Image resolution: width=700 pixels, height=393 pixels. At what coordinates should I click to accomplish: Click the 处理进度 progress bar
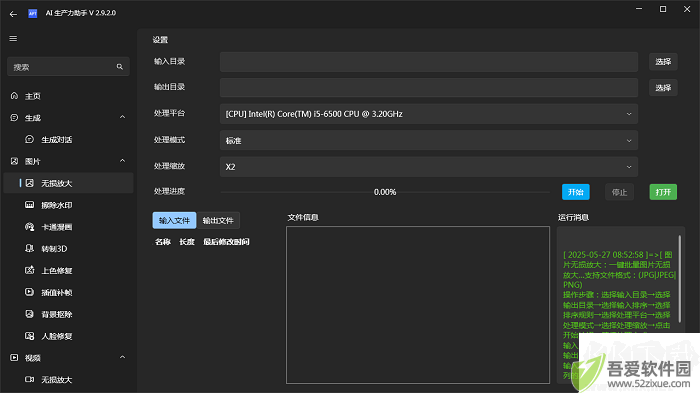pyautogui.click(x=385, y=192)
